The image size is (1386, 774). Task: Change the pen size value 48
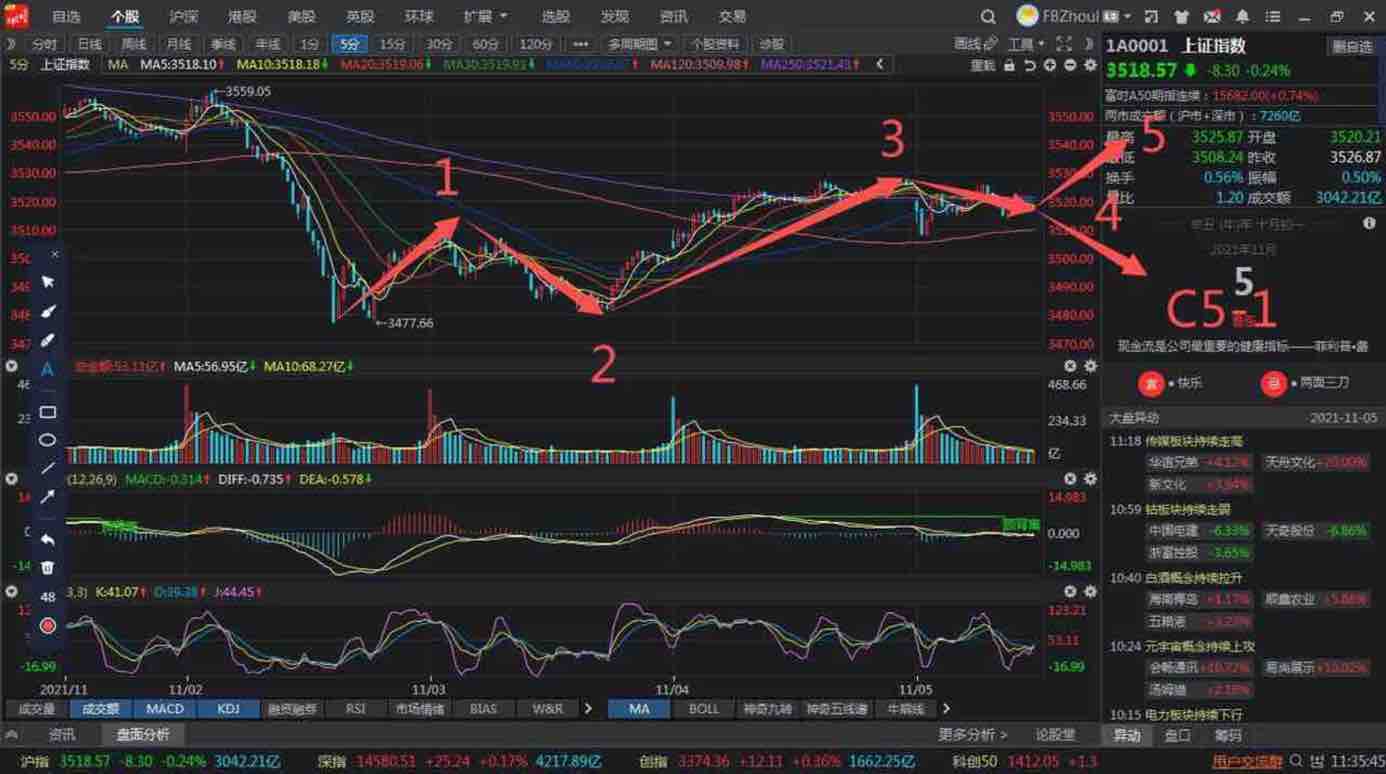[x=47, y=597]
